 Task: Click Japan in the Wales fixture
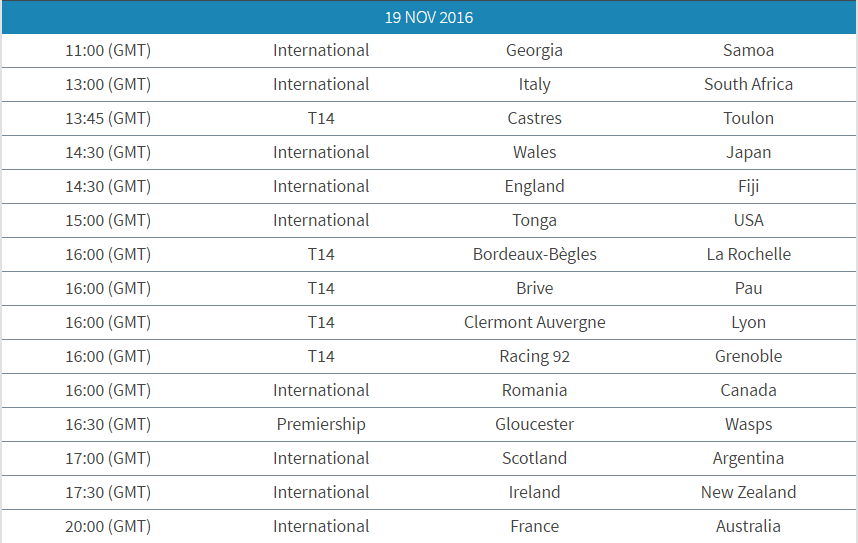tap(748, 152)
